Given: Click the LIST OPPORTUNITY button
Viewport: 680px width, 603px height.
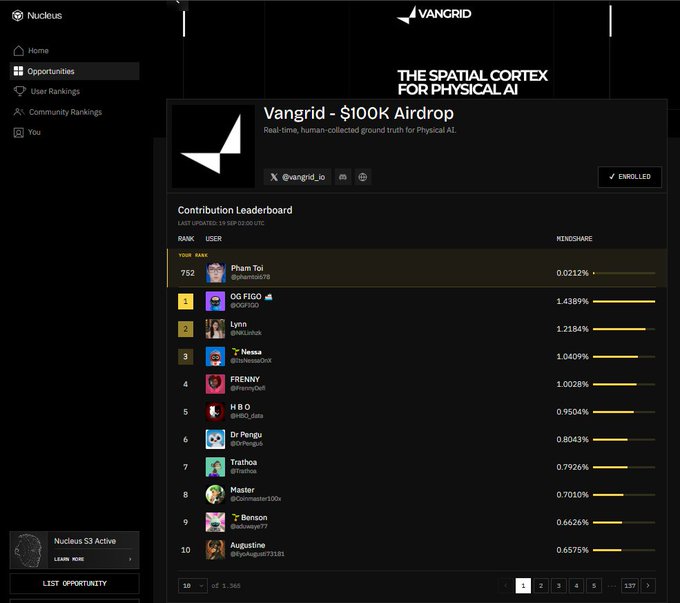Looking at the screenshot, I should (x=75, y=583).
